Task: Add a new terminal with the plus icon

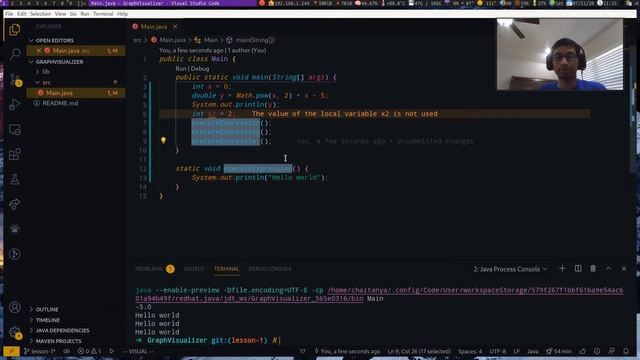Action: (x=562, y=268)
